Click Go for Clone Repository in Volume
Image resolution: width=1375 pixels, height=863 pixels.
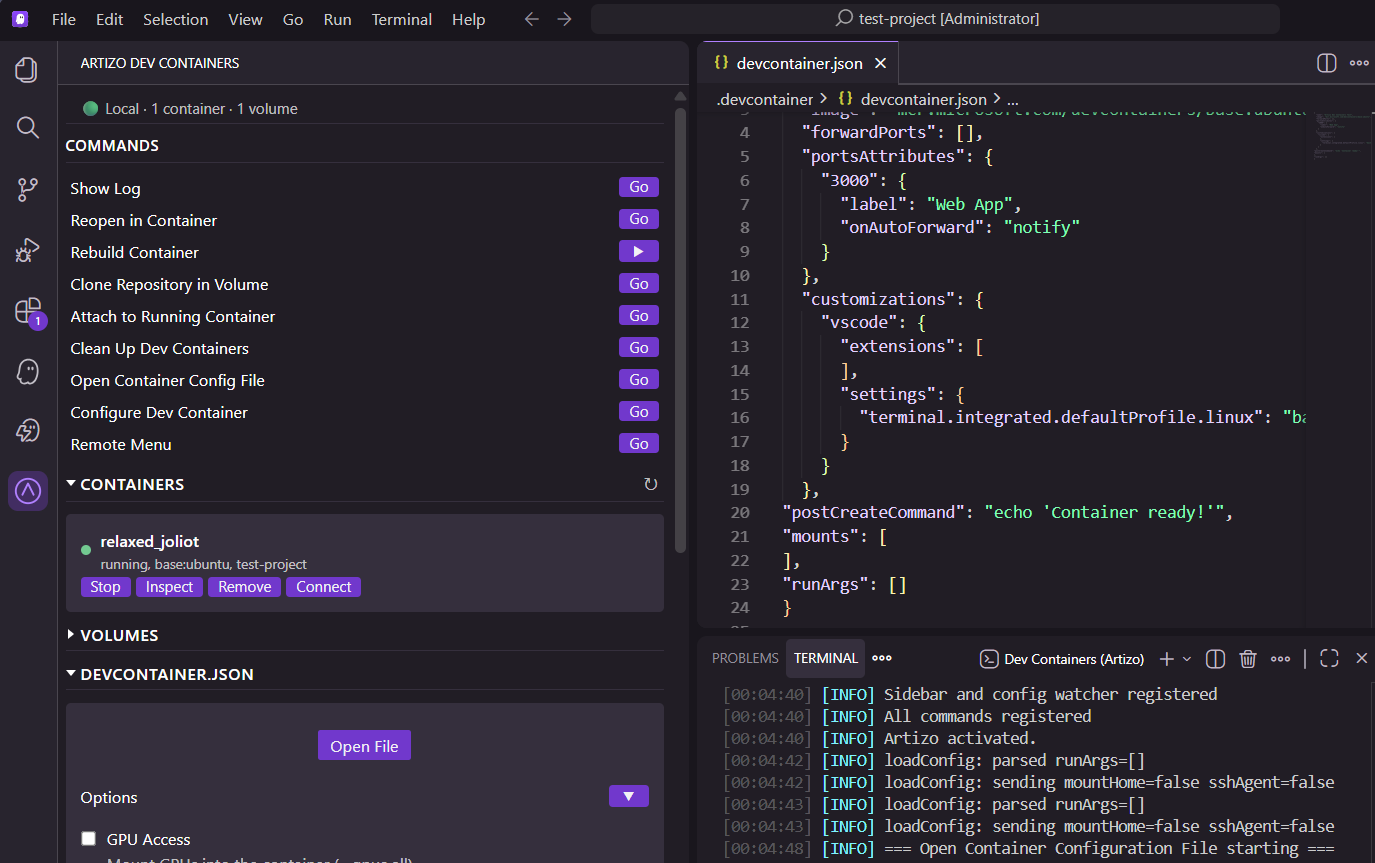pos(639,283)
